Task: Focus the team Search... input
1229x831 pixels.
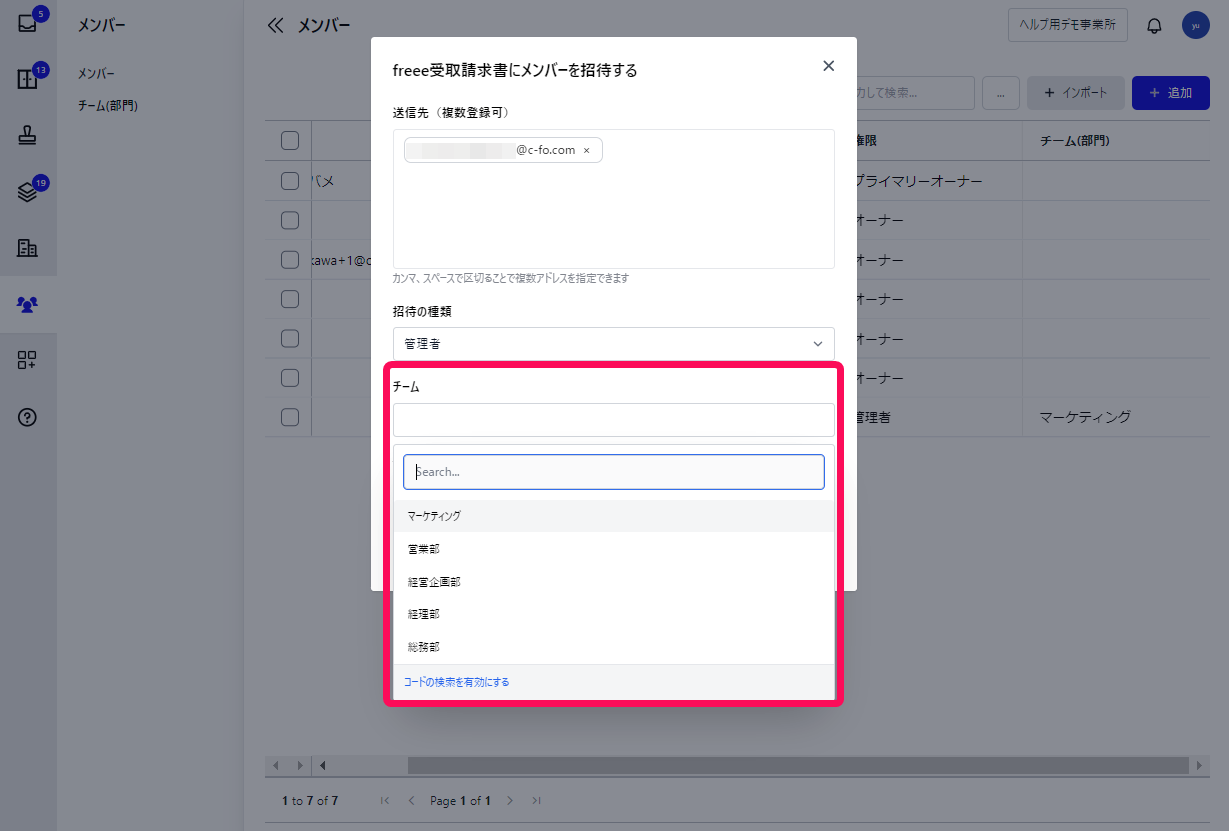Action: 614,472
